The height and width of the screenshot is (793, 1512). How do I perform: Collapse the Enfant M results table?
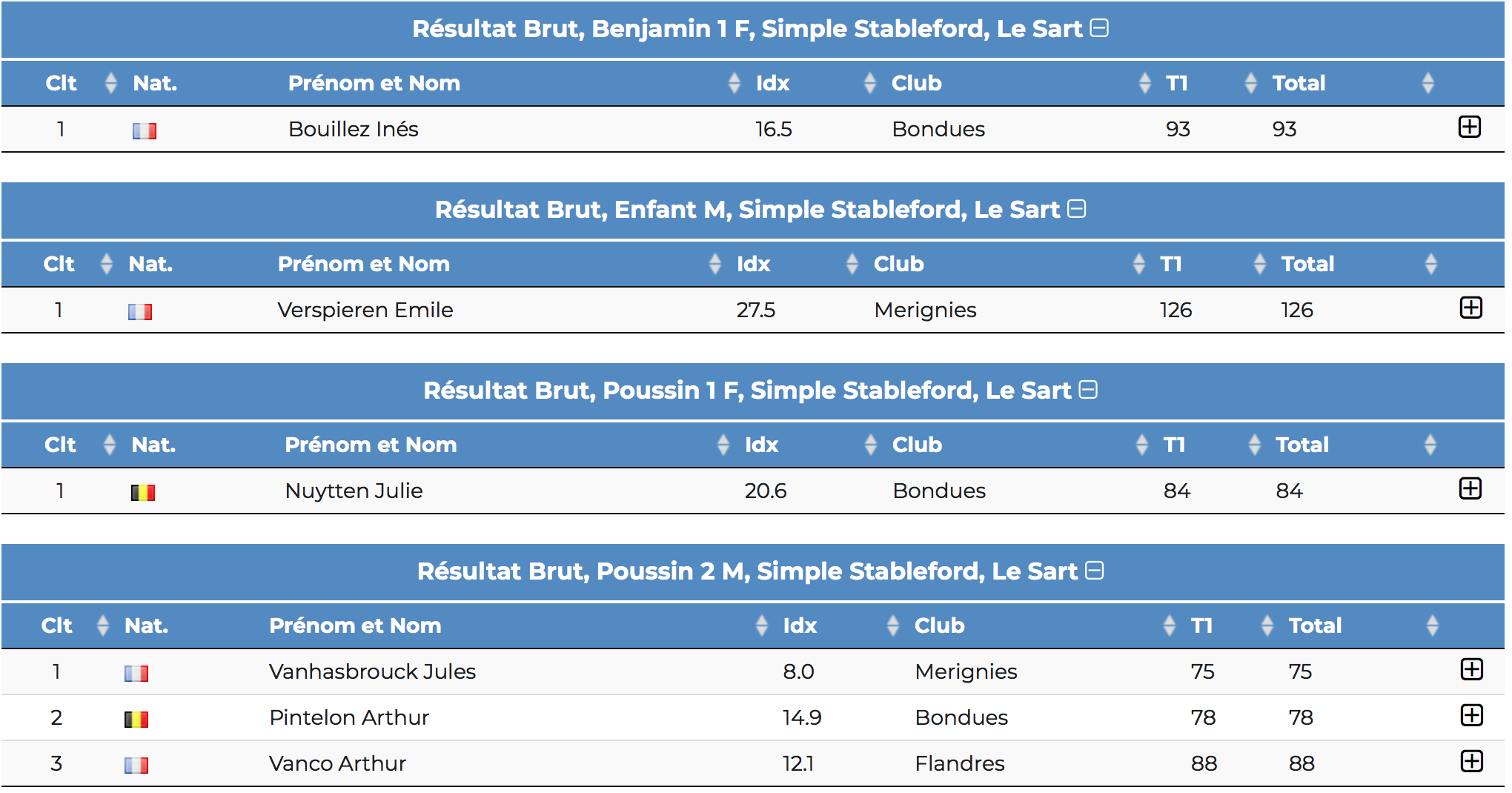coord(1077,210)
